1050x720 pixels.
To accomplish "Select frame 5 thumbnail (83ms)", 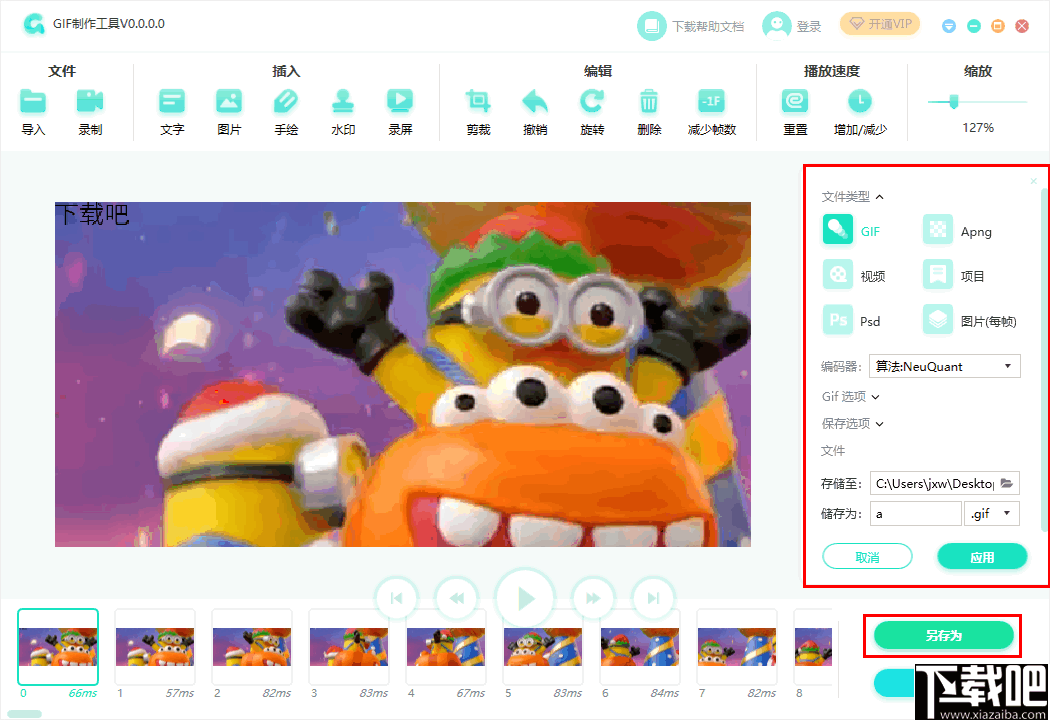I will 543,646.
